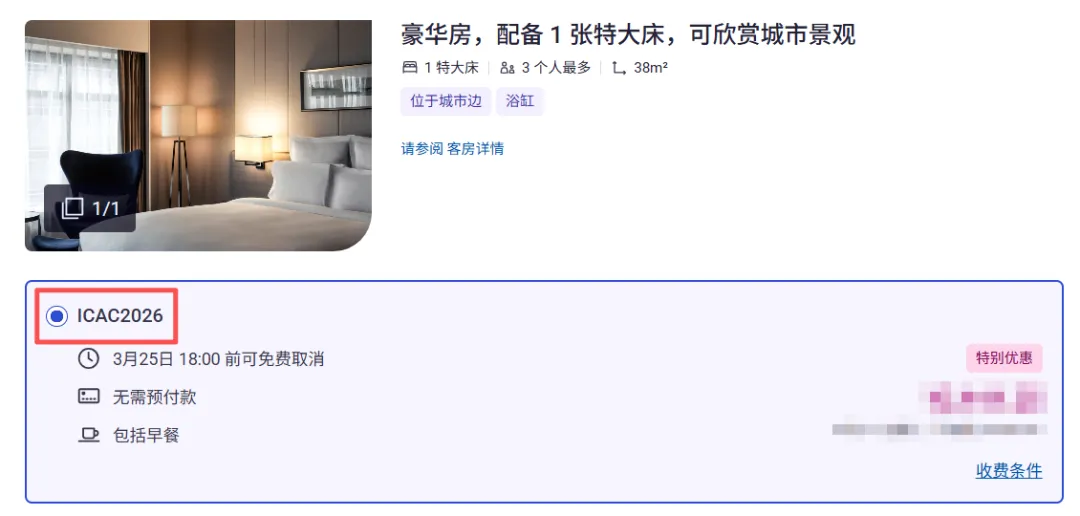The height and width of the screenshot is (516, 1080).
Task: Click the guests icon beside 3 个人最多
Action: coord(508,68)
